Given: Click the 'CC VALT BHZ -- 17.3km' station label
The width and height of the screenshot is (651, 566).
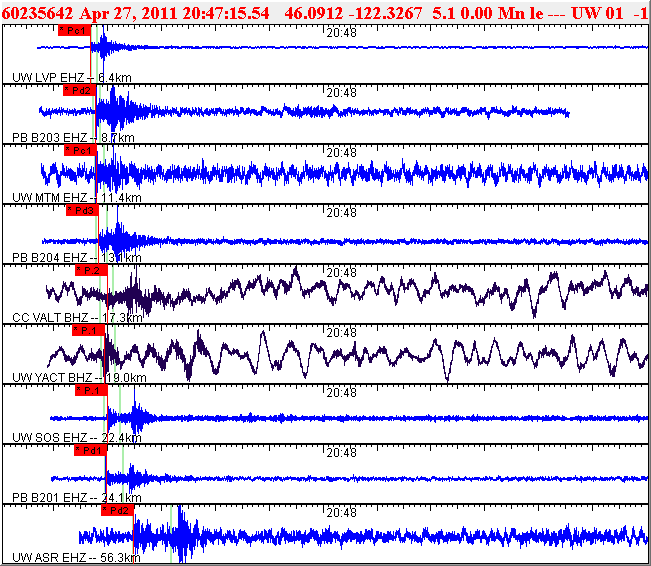Looking at the screenshot, I should coord(77,318).
